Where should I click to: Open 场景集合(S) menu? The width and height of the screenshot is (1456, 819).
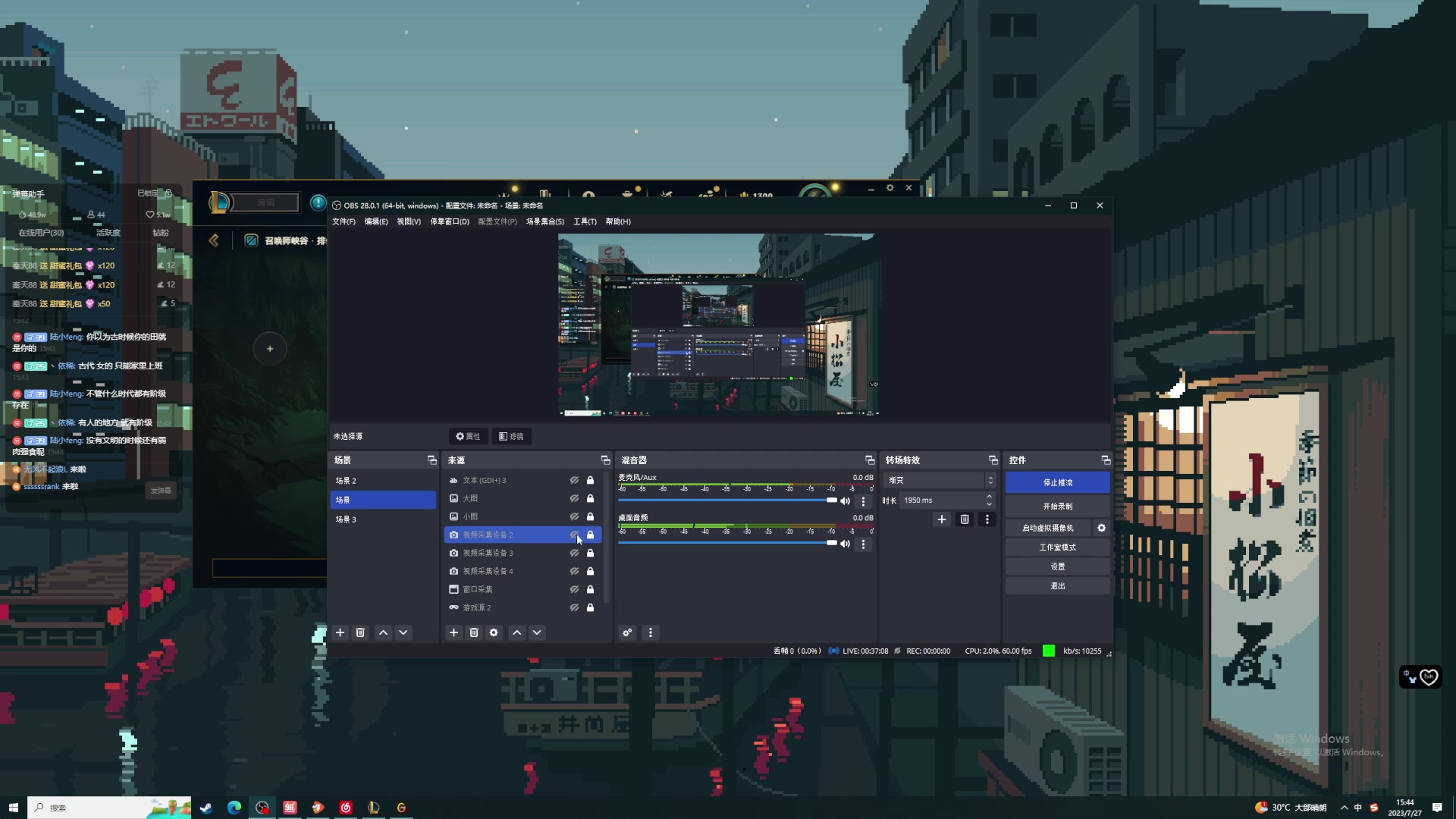tap(545, 221)
